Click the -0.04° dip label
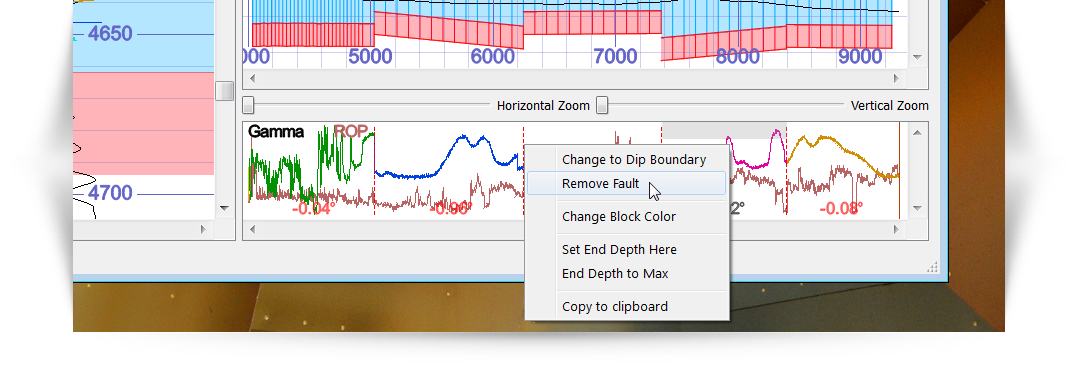 pyautogui.click(x=314, y=208)
